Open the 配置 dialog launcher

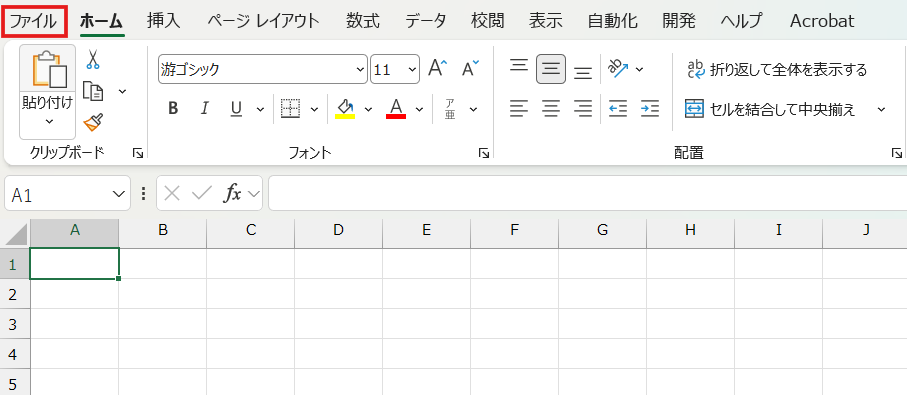[897, 153]
